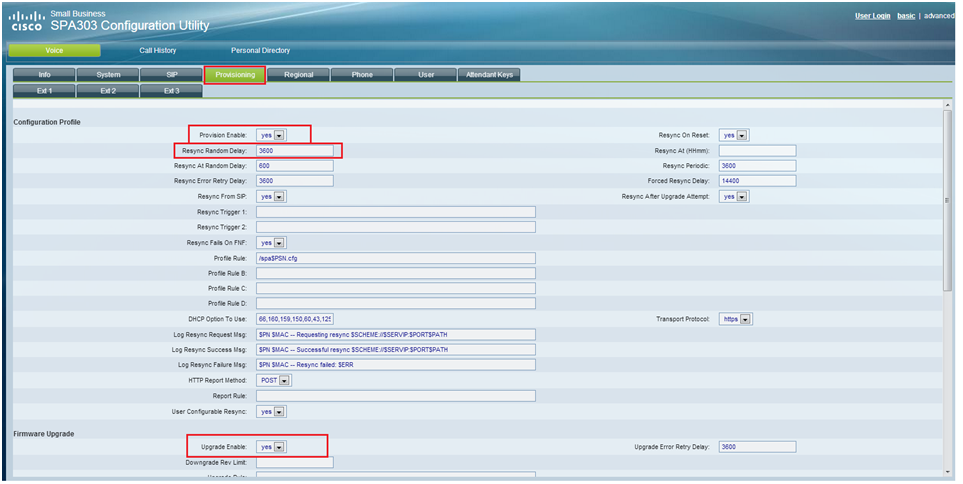This screenshot has width=963, height=484.
Task: Switch to the Regional tab
Action: click(x=298, y=75)
